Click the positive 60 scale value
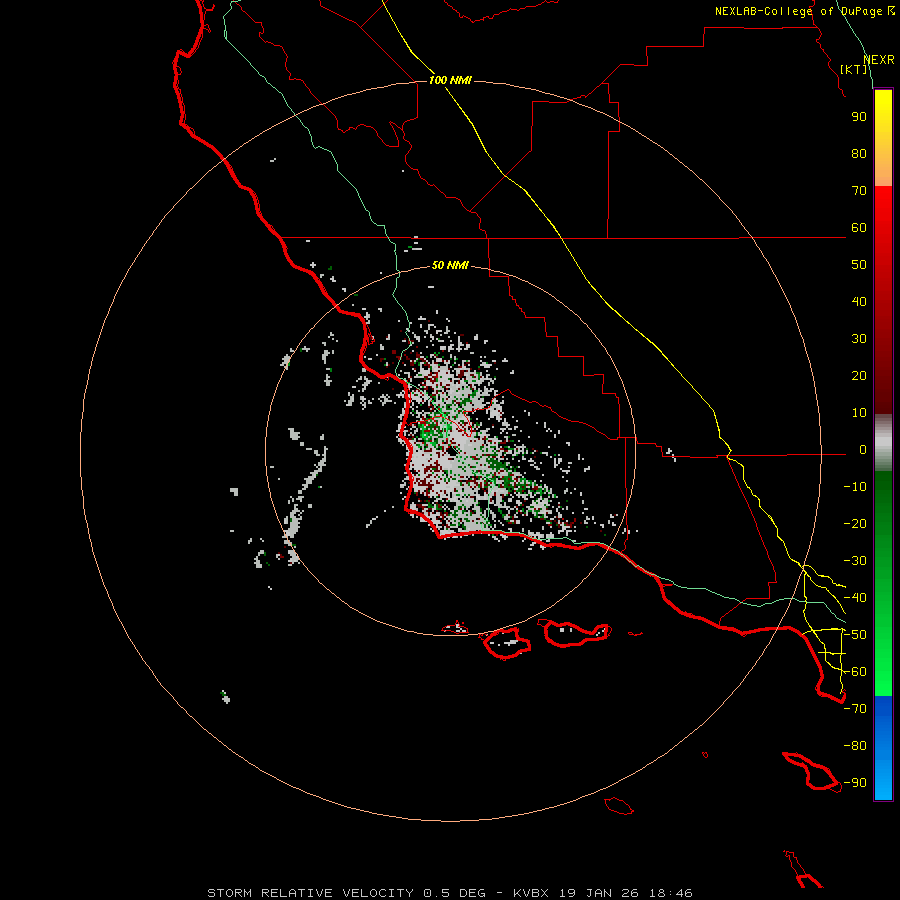The height and width of the screenshot is (900, 900). click(859, 228)
